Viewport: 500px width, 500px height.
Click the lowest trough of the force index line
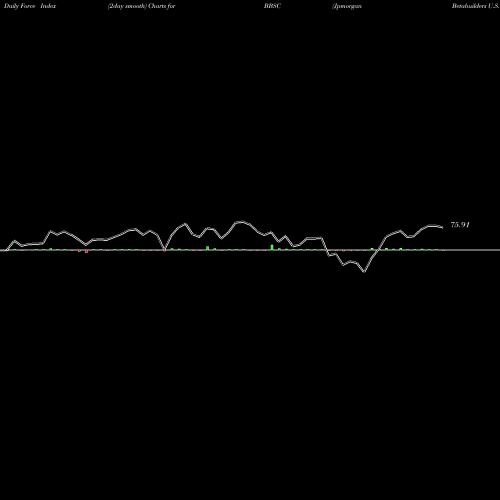tap(364, 272)
